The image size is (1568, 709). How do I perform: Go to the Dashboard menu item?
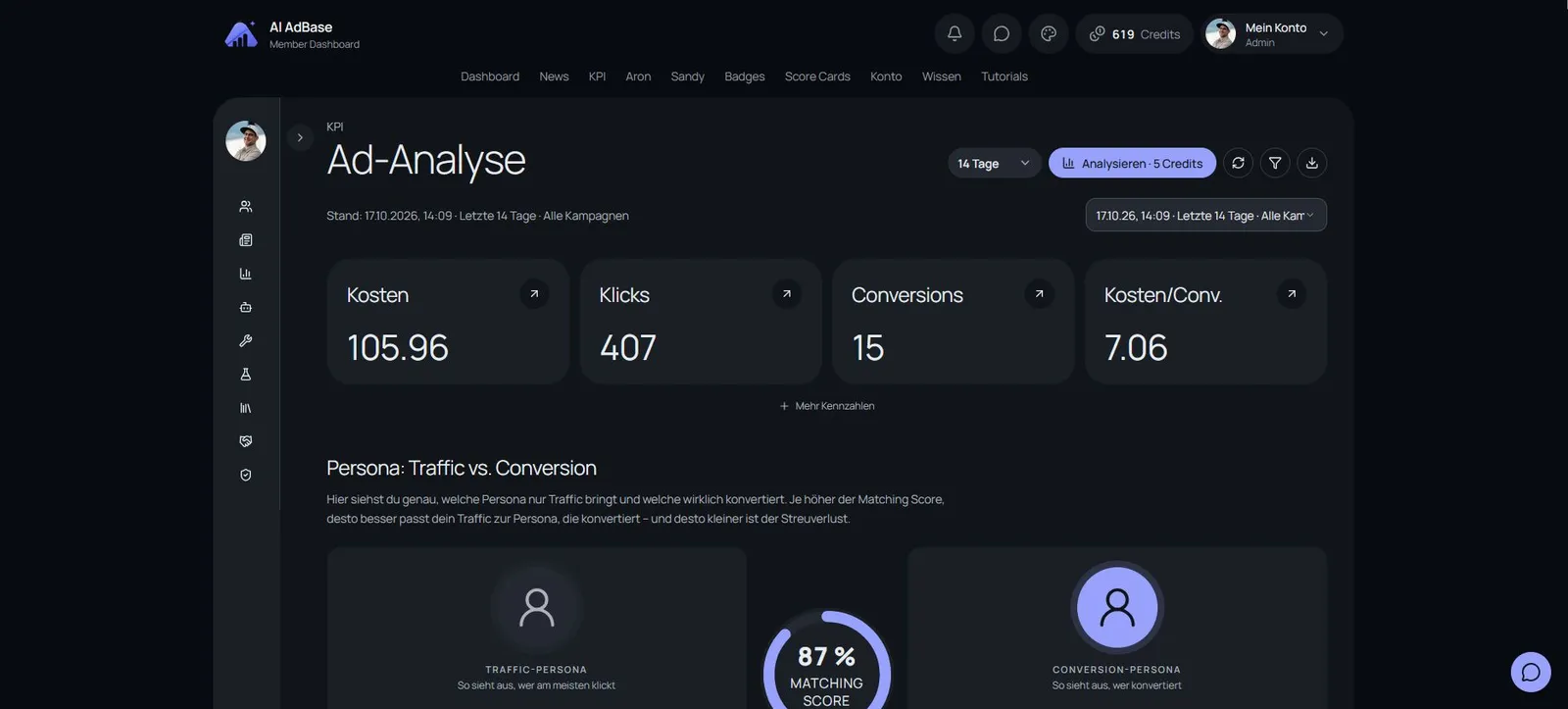click(490, 76)
